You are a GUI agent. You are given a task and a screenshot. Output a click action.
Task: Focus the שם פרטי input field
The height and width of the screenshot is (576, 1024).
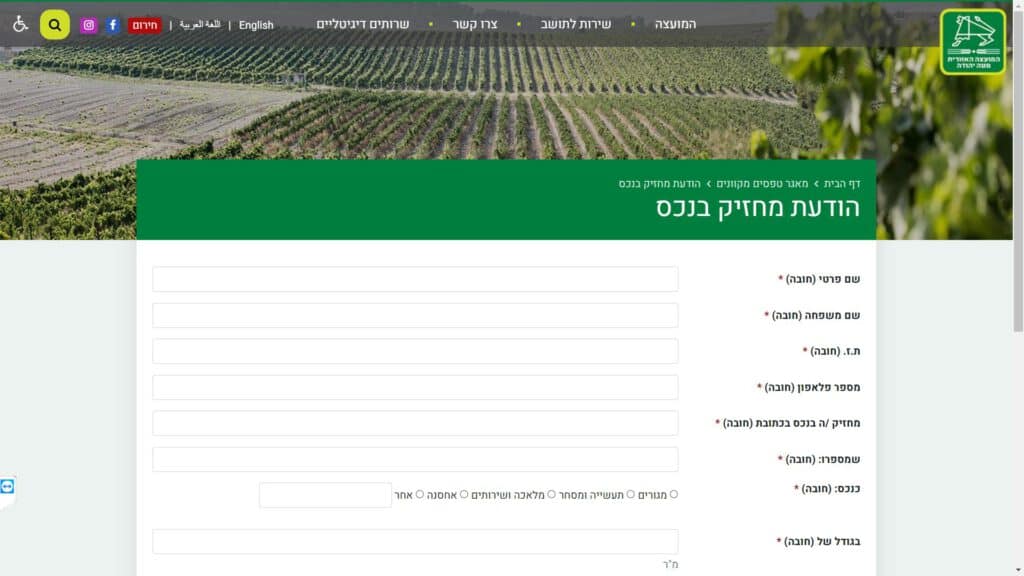coord(415,279)
